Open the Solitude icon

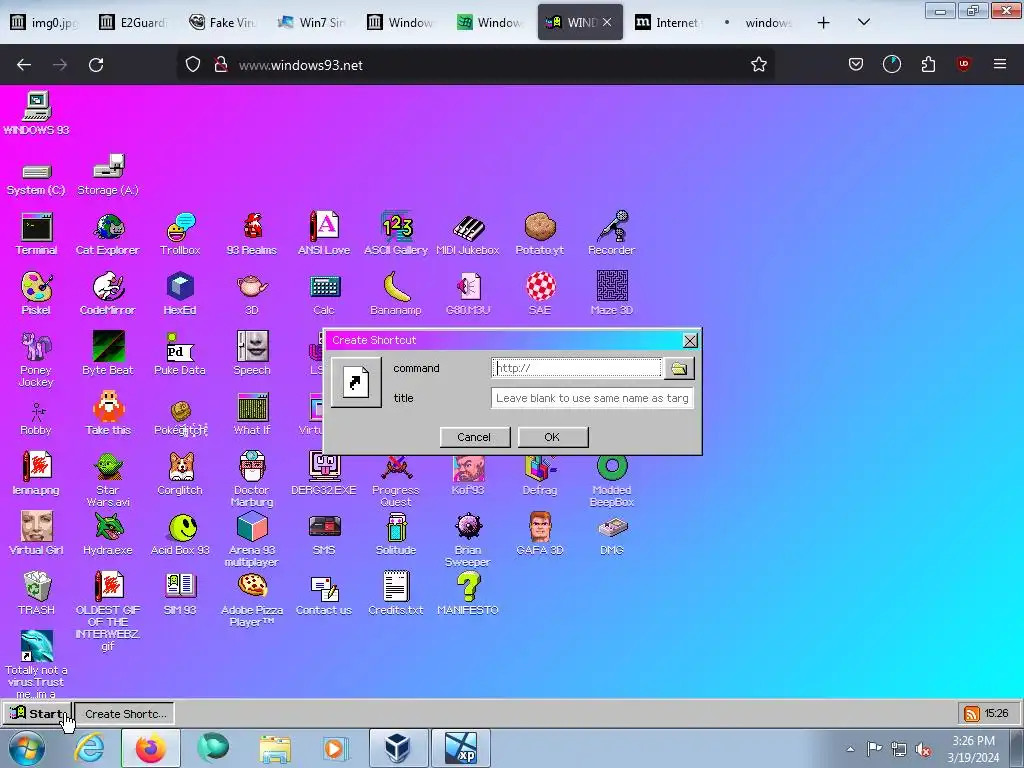[x=396, y=533]
